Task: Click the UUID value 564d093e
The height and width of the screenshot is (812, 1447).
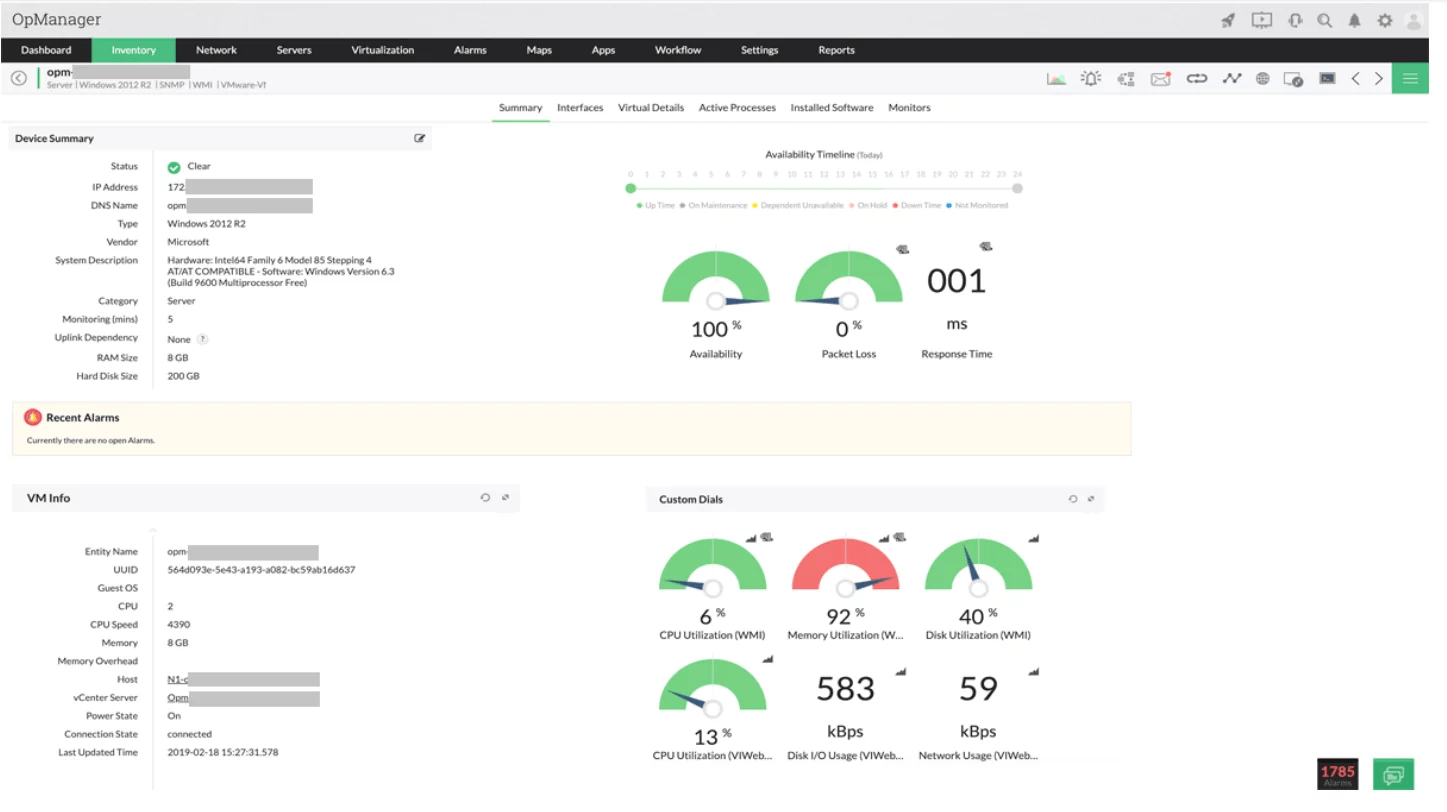Action: (x=261, y=570)
